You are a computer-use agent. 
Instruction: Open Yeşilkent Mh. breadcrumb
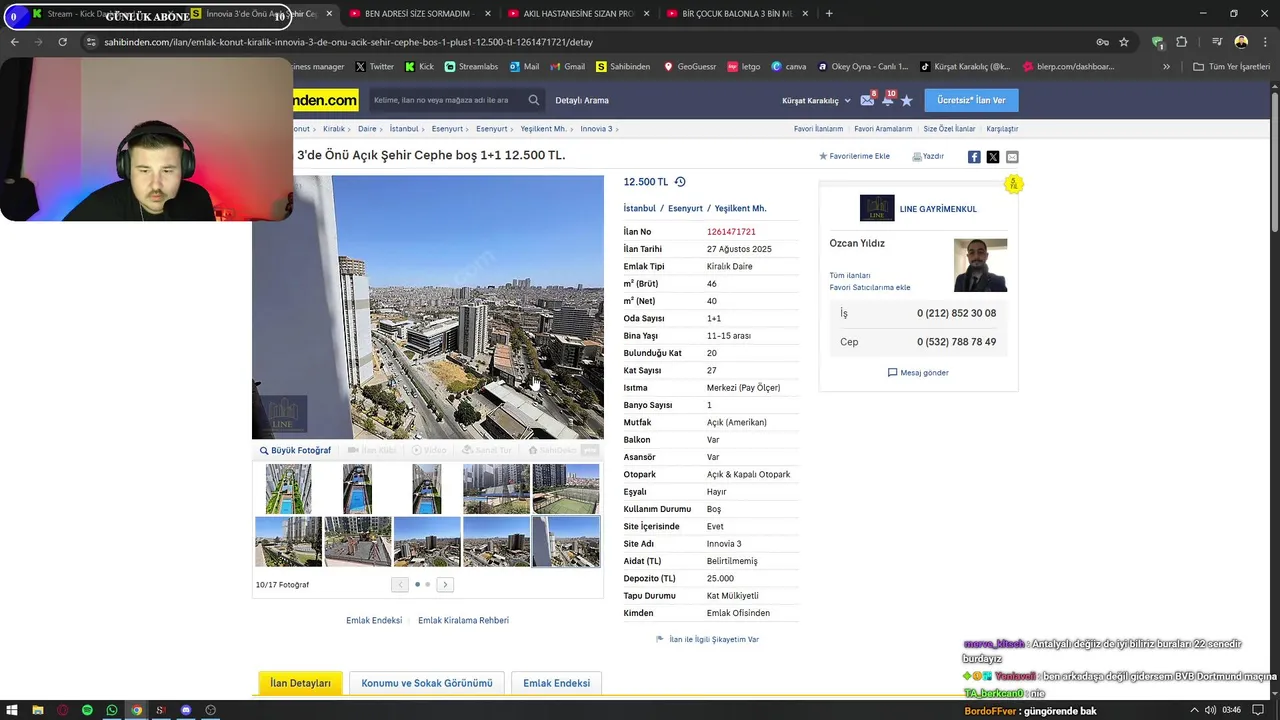(543, 129)
